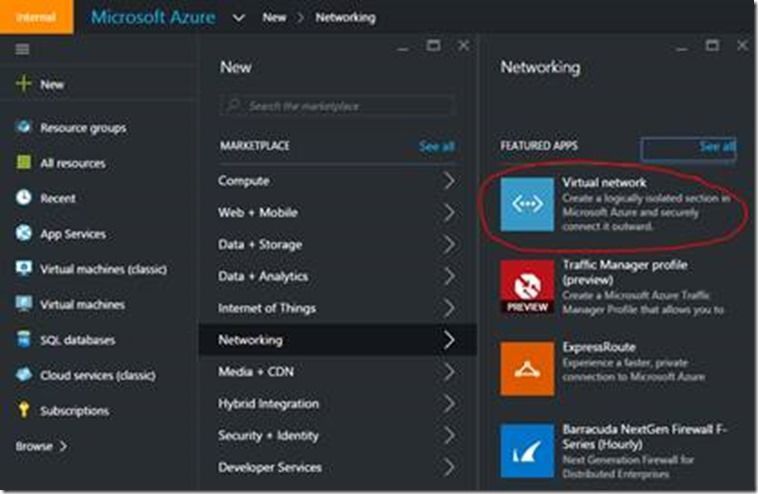This screenshot has height=494, width=758.
Task: Click the Virtual network tile icon
Action: [527, 204]
